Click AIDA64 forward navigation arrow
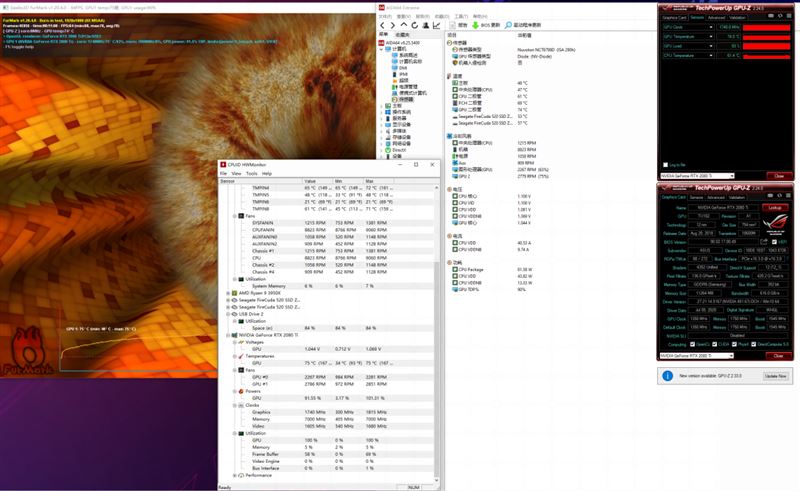800x491 pixels. coord(392,25)
